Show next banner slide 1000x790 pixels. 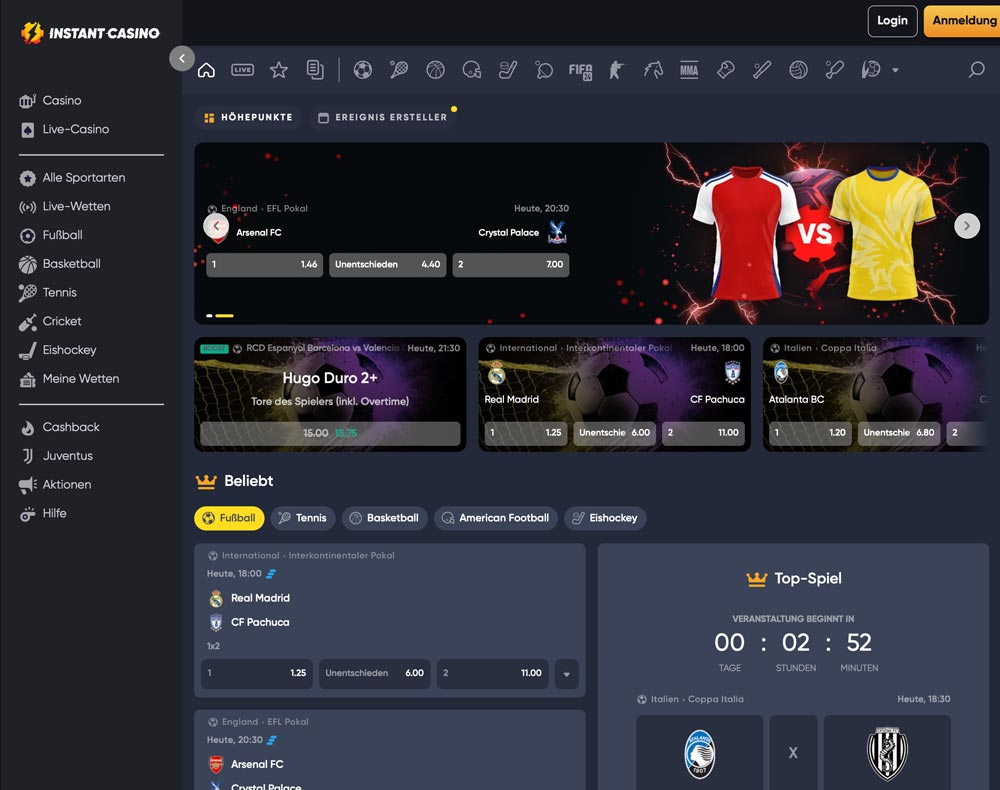pos(967,226)
